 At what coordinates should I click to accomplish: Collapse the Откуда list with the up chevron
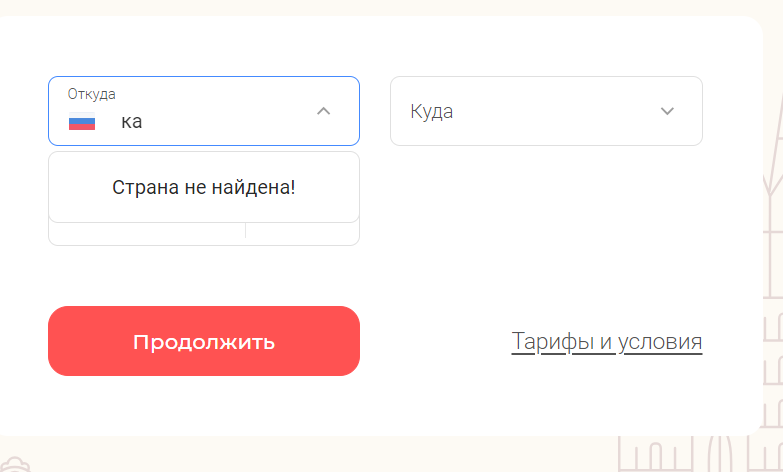324,111
